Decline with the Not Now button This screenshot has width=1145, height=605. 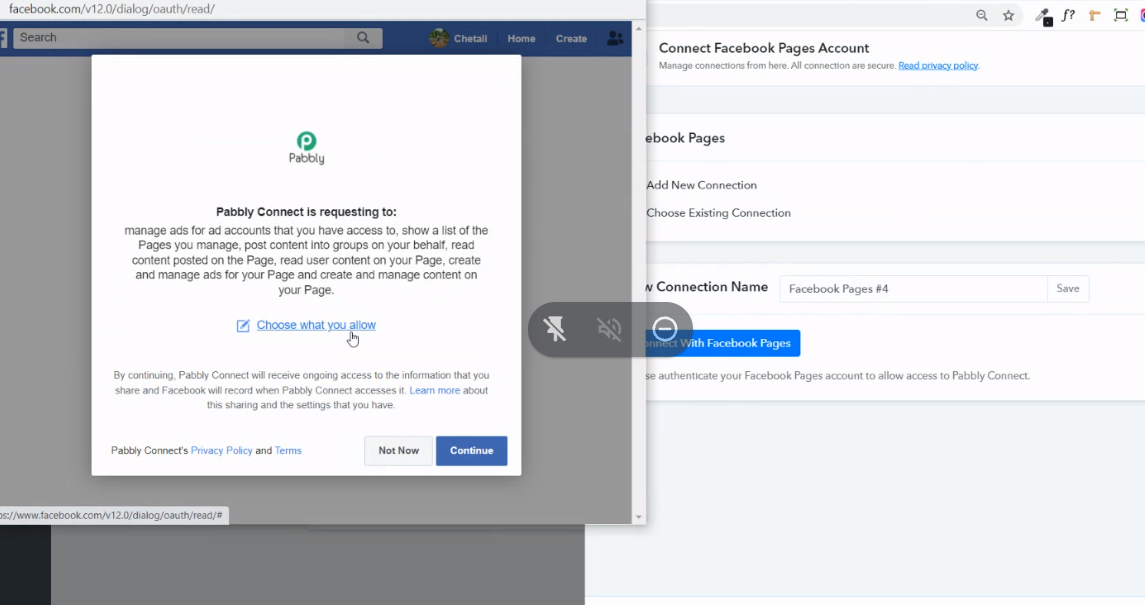click(398, 451)
